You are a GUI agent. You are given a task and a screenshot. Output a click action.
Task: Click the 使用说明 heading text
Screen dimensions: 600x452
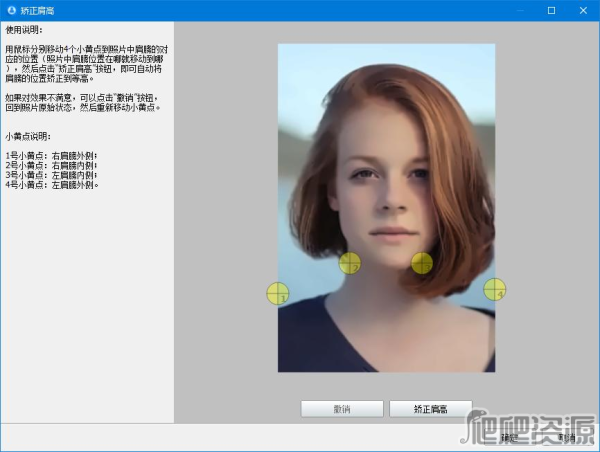[25, 30]
